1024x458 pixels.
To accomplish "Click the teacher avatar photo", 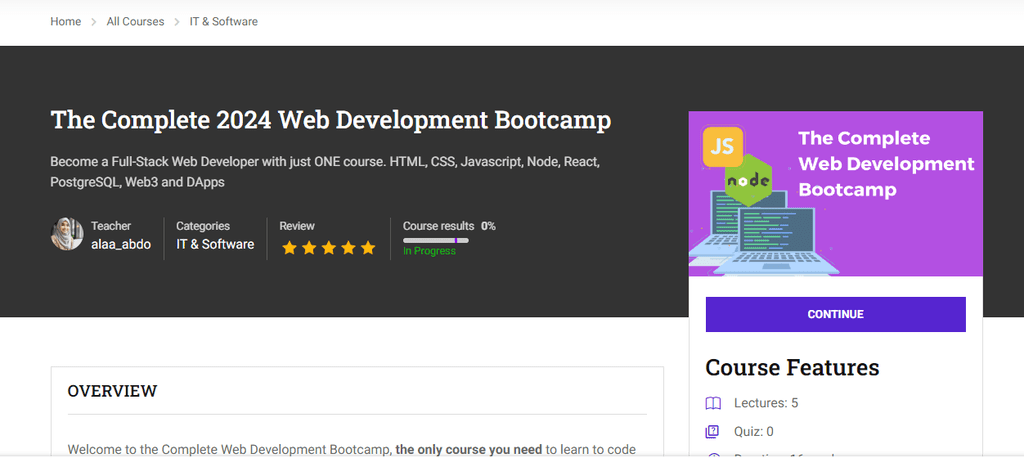I will point(67,234).
